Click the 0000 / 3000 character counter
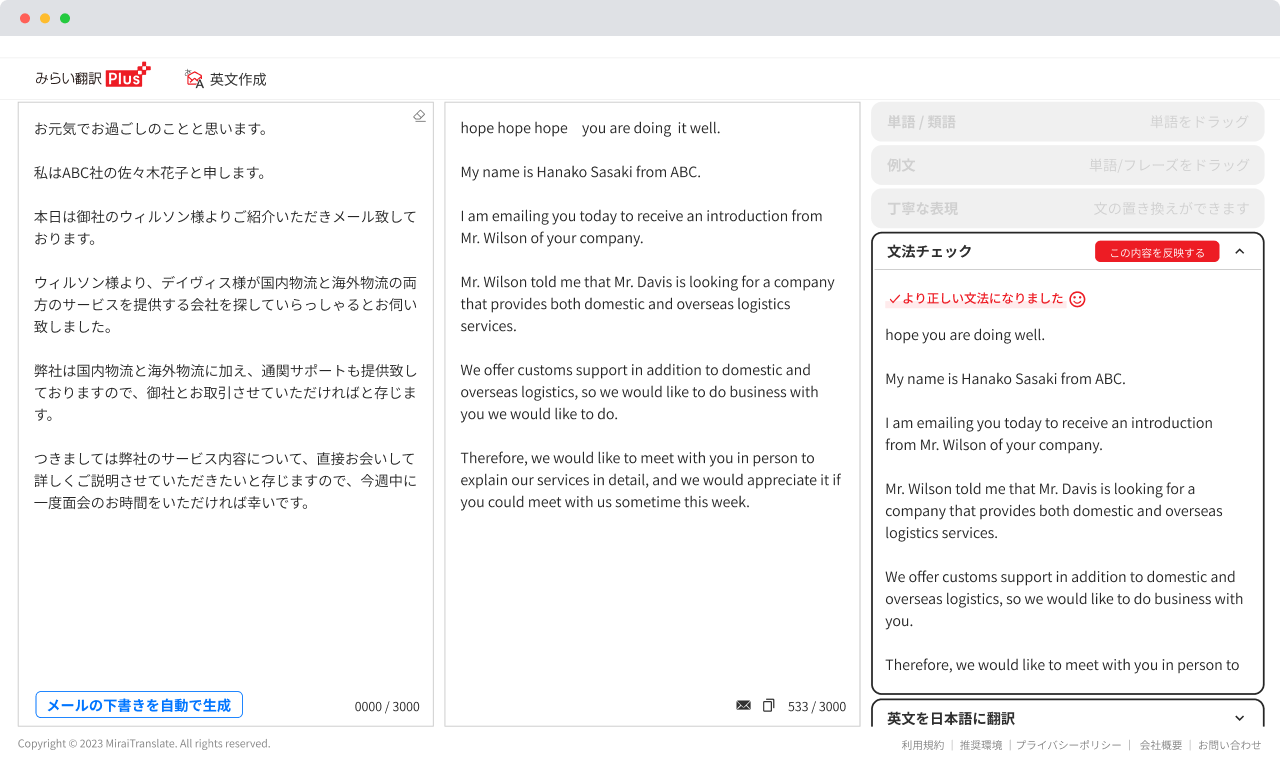Viewport: 1280px width, 766px height. tap(387, 706)
